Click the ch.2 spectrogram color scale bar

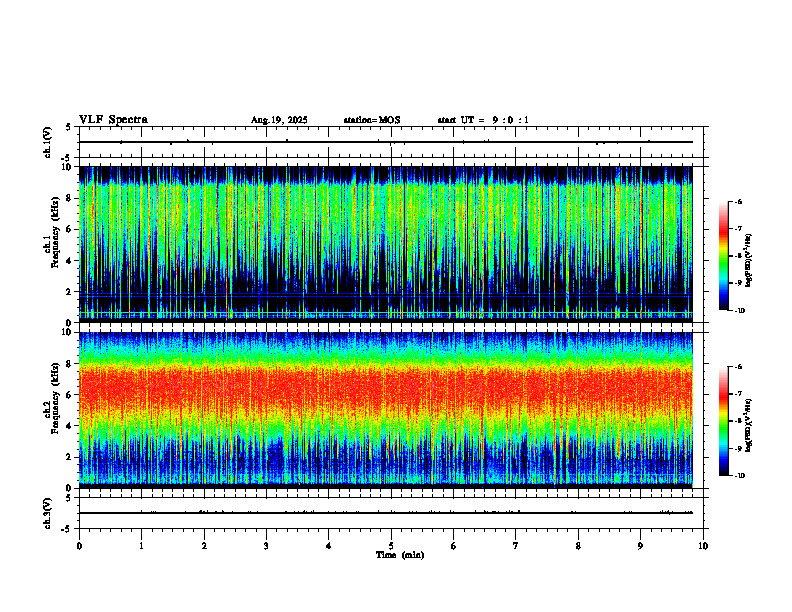pyautogui.click(x=723, y=421)
